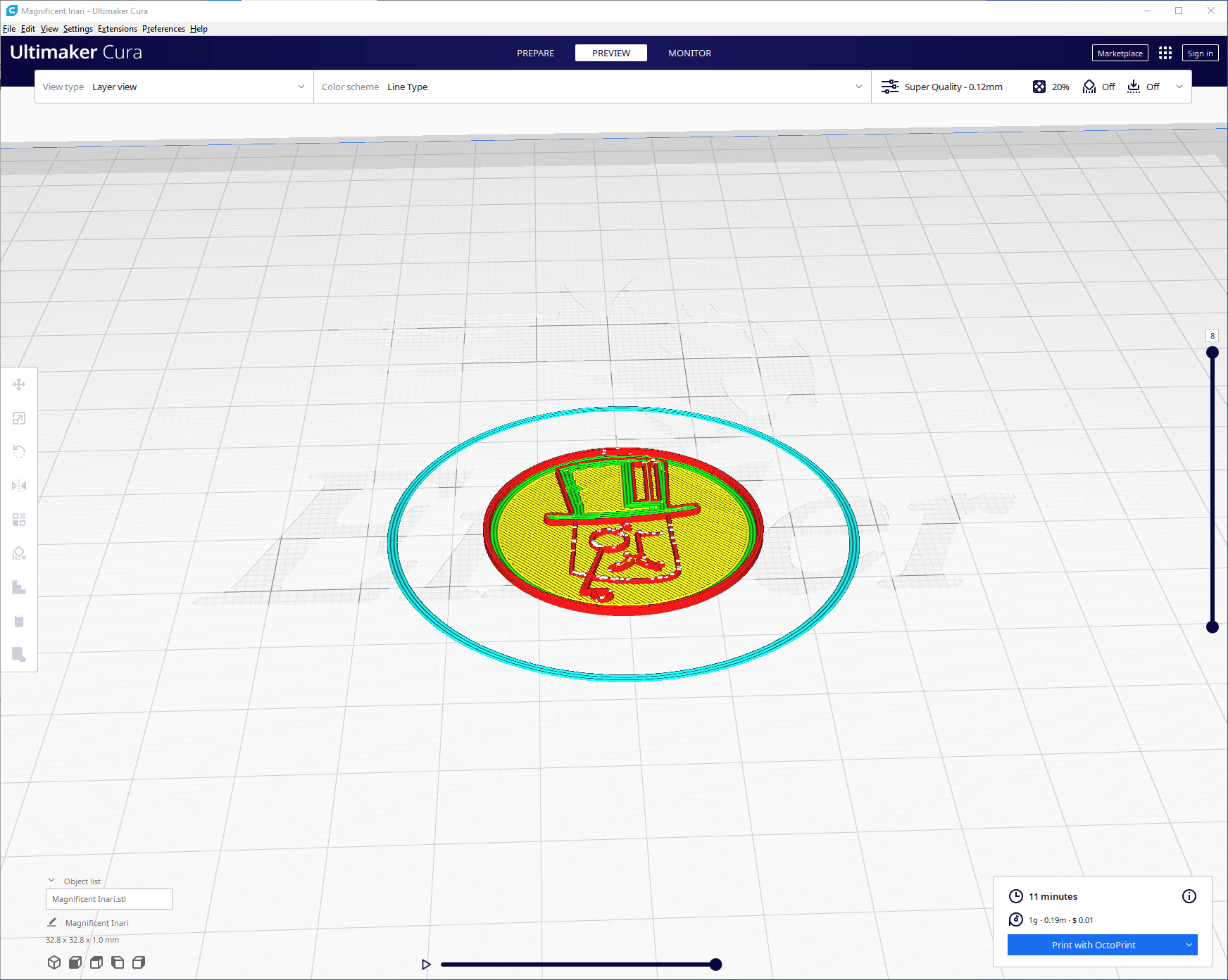Open the Ultimaker apps grid icon
This screenshot has height=980, width=1228.
(x=1165, y=54)
